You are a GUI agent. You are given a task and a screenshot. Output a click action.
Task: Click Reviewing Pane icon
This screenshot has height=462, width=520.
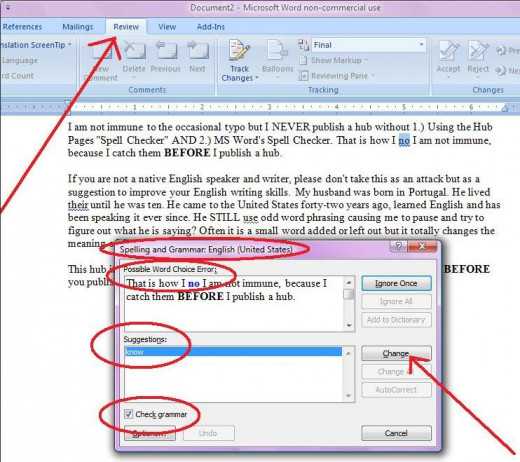[303, 76]
